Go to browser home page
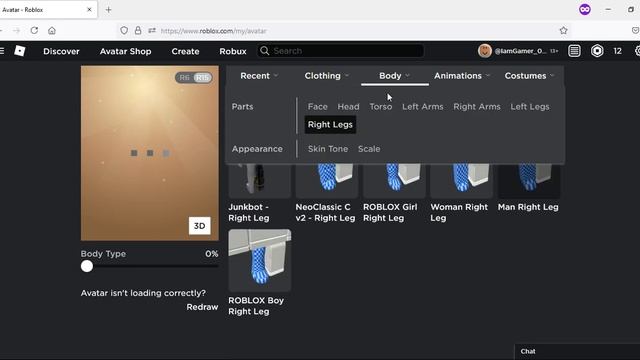Image resolution: width=640 pixels, height=360 pixels. click(52, 31)
